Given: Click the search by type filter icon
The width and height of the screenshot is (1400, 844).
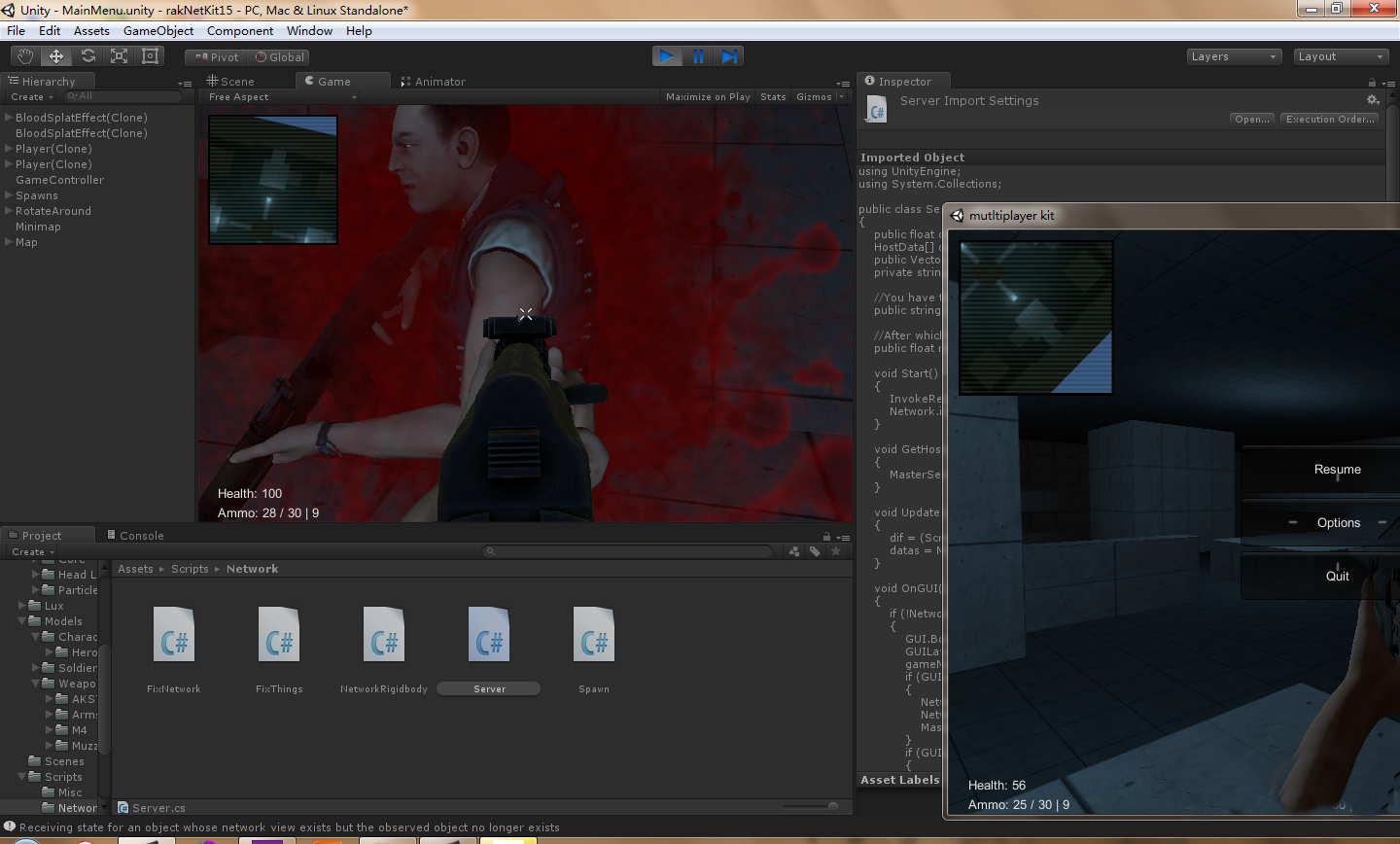Looking at the screenshot, I should point(794,551).
